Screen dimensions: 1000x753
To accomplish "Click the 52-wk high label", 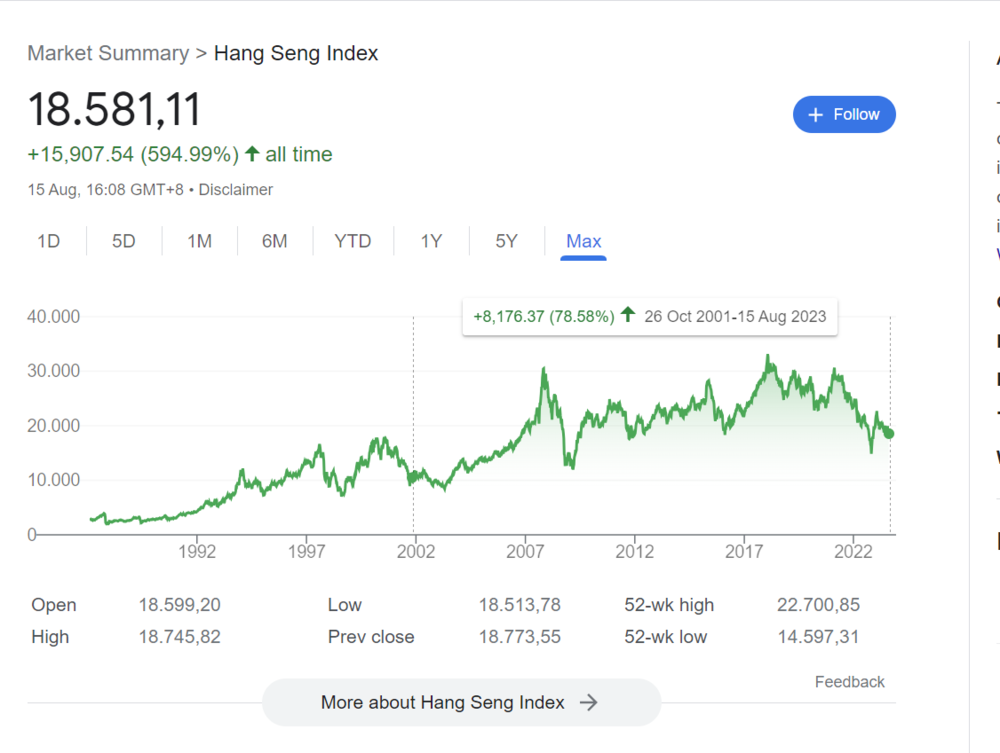I will pos(669,605).
